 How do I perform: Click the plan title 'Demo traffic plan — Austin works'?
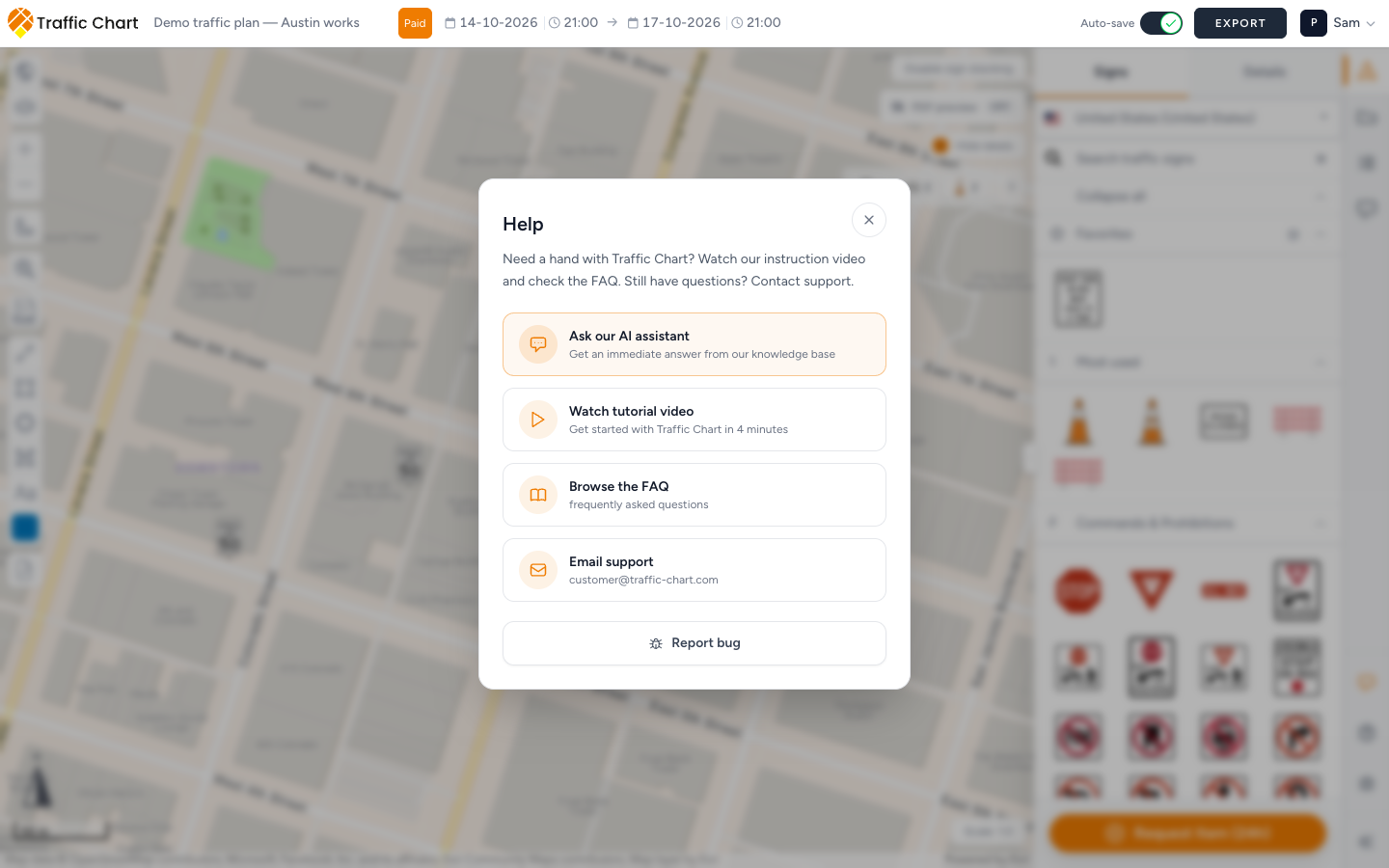click(257, 22)
